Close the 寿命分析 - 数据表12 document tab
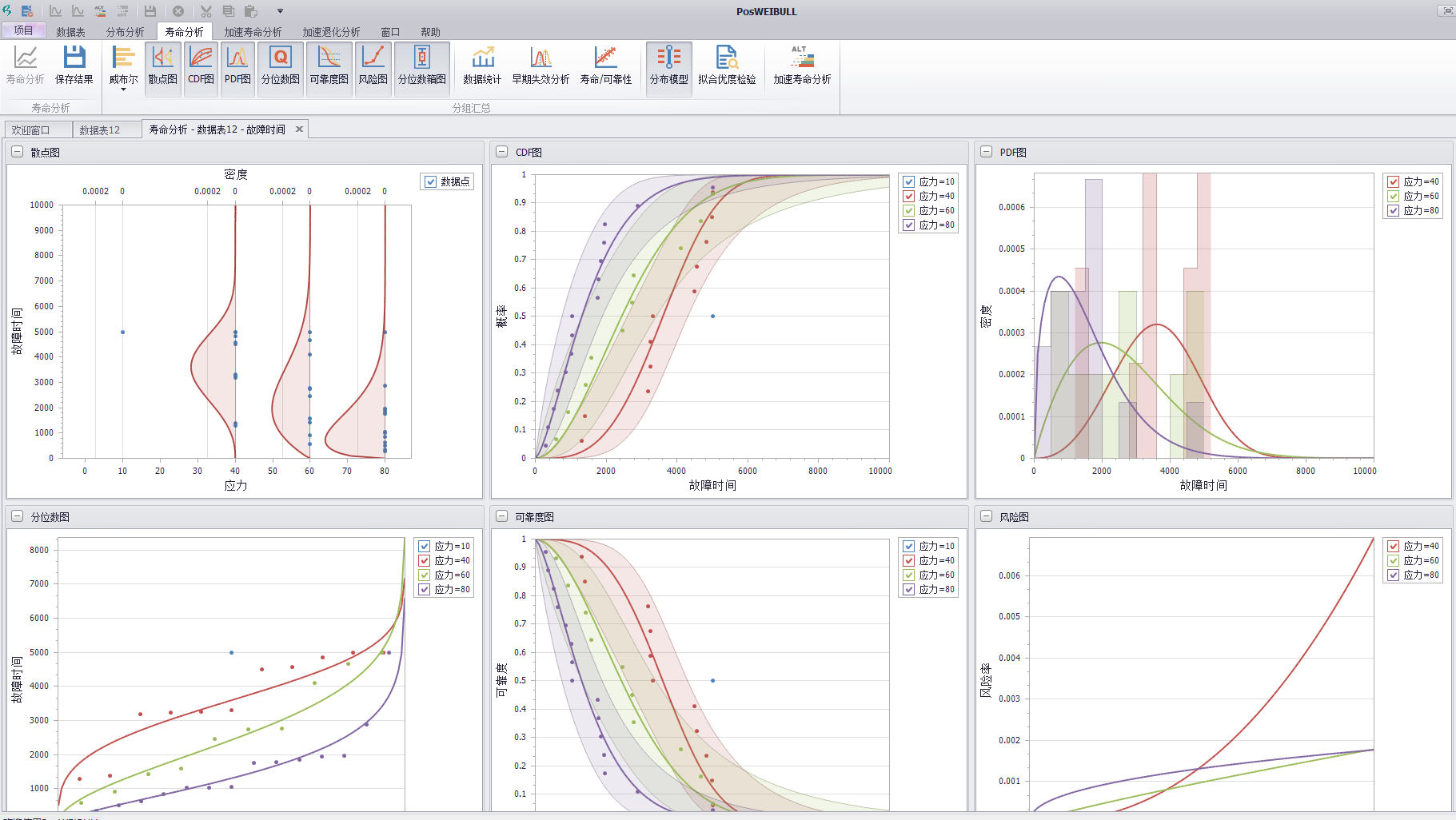 300,129
